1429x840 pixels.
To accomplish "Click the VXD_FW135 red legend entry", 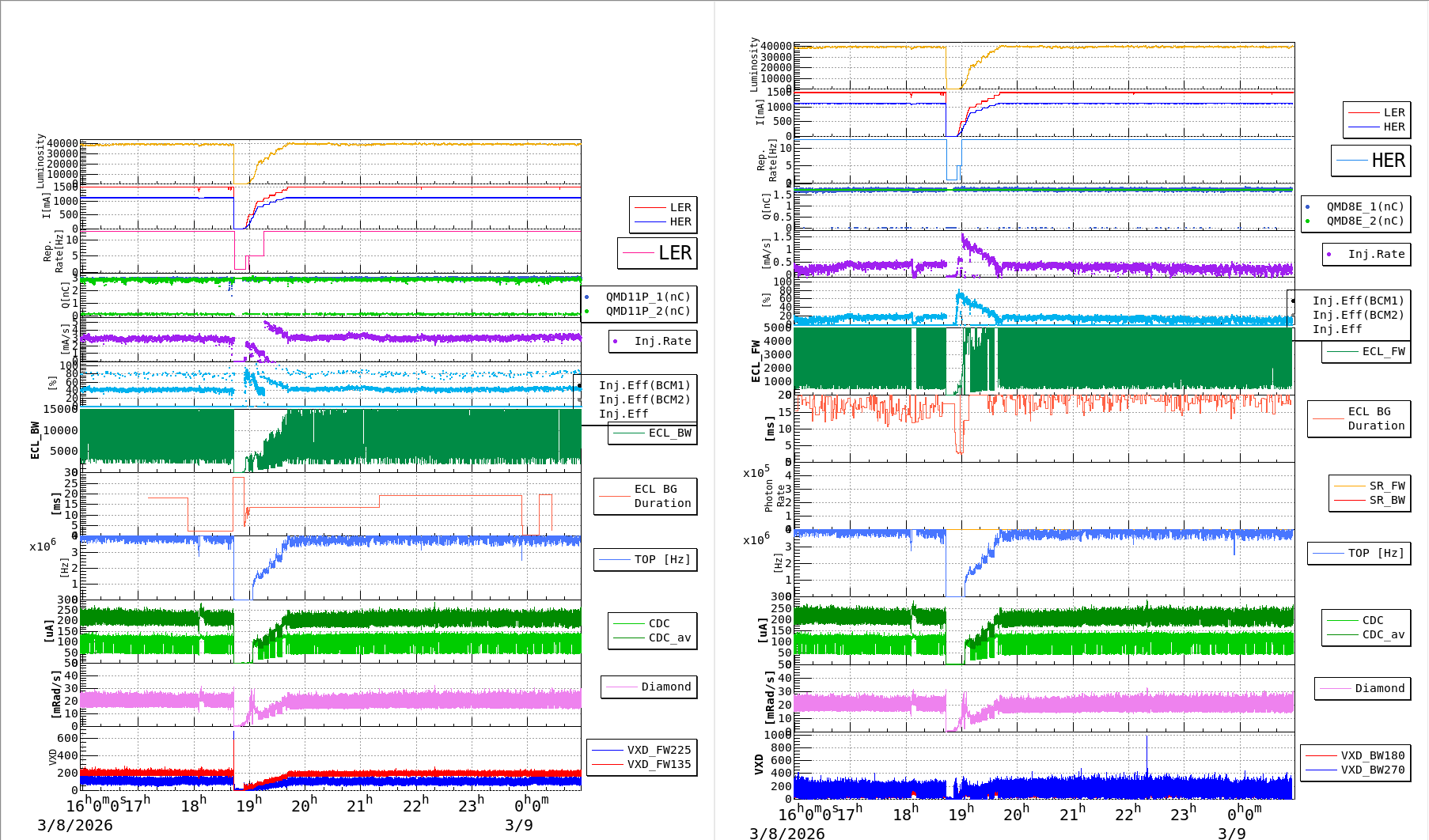I will click(x=642, y=765).
